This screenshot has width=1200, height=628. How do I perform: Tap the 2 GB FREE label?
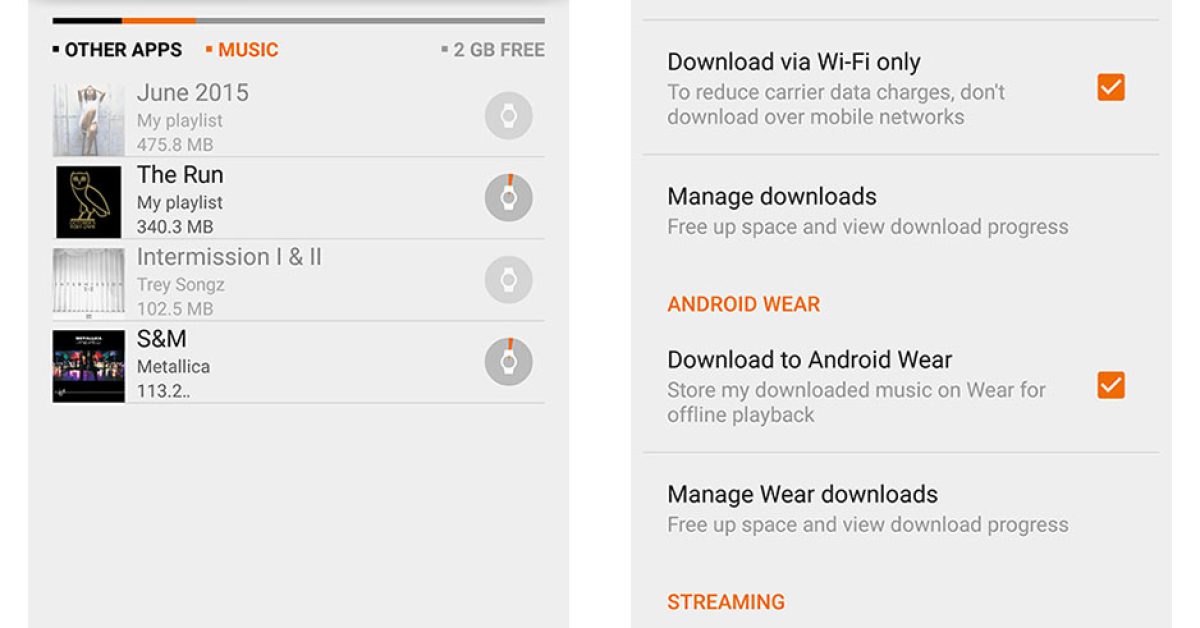pyautogui.click(x=498, y=50)
